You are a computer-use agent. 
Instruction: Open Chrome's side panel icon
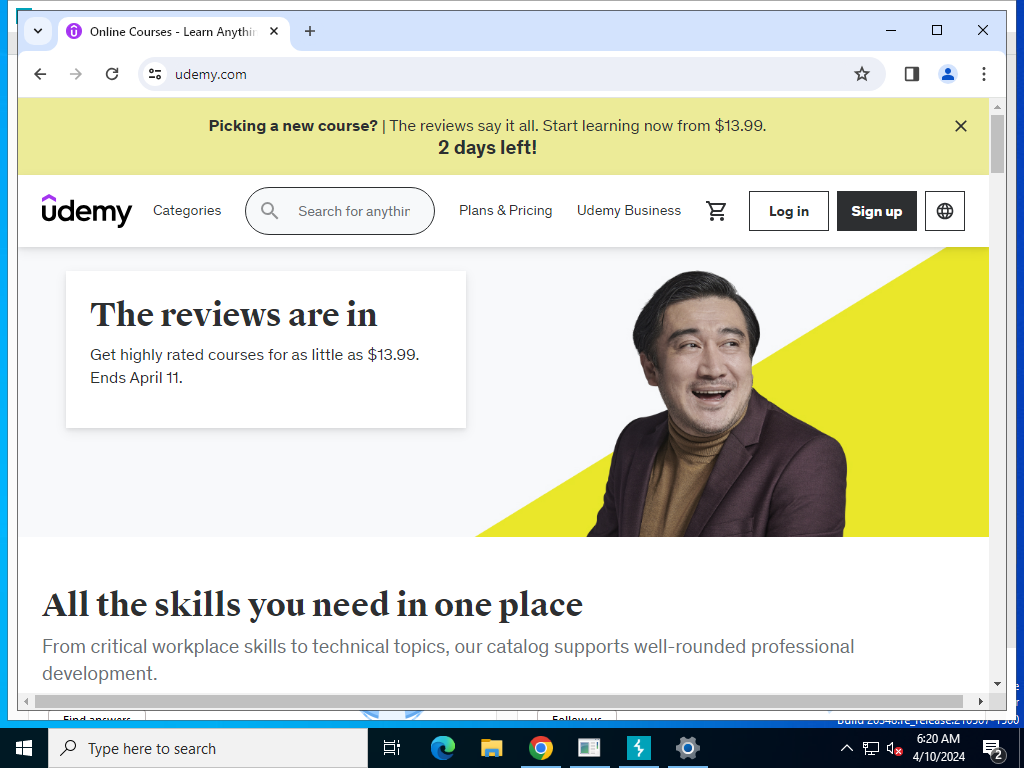coord(912,74)
